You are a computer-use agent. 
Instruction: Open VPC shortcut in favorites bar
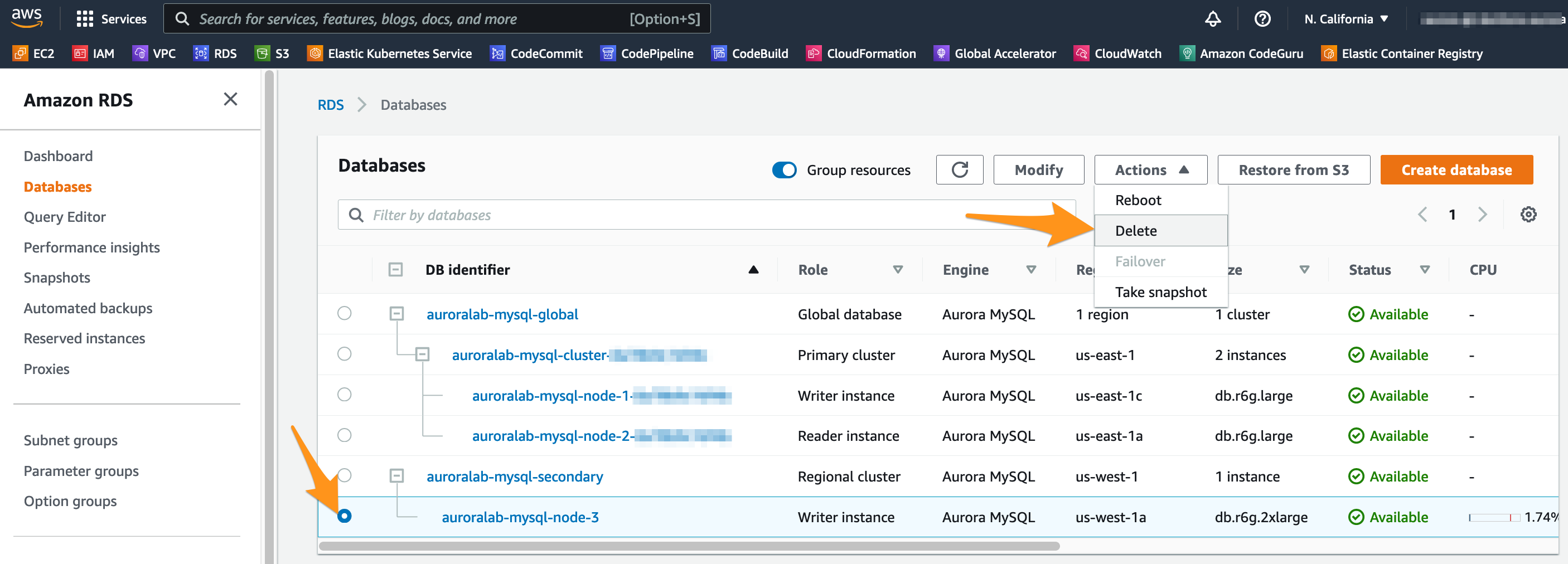tap(154, 54)
